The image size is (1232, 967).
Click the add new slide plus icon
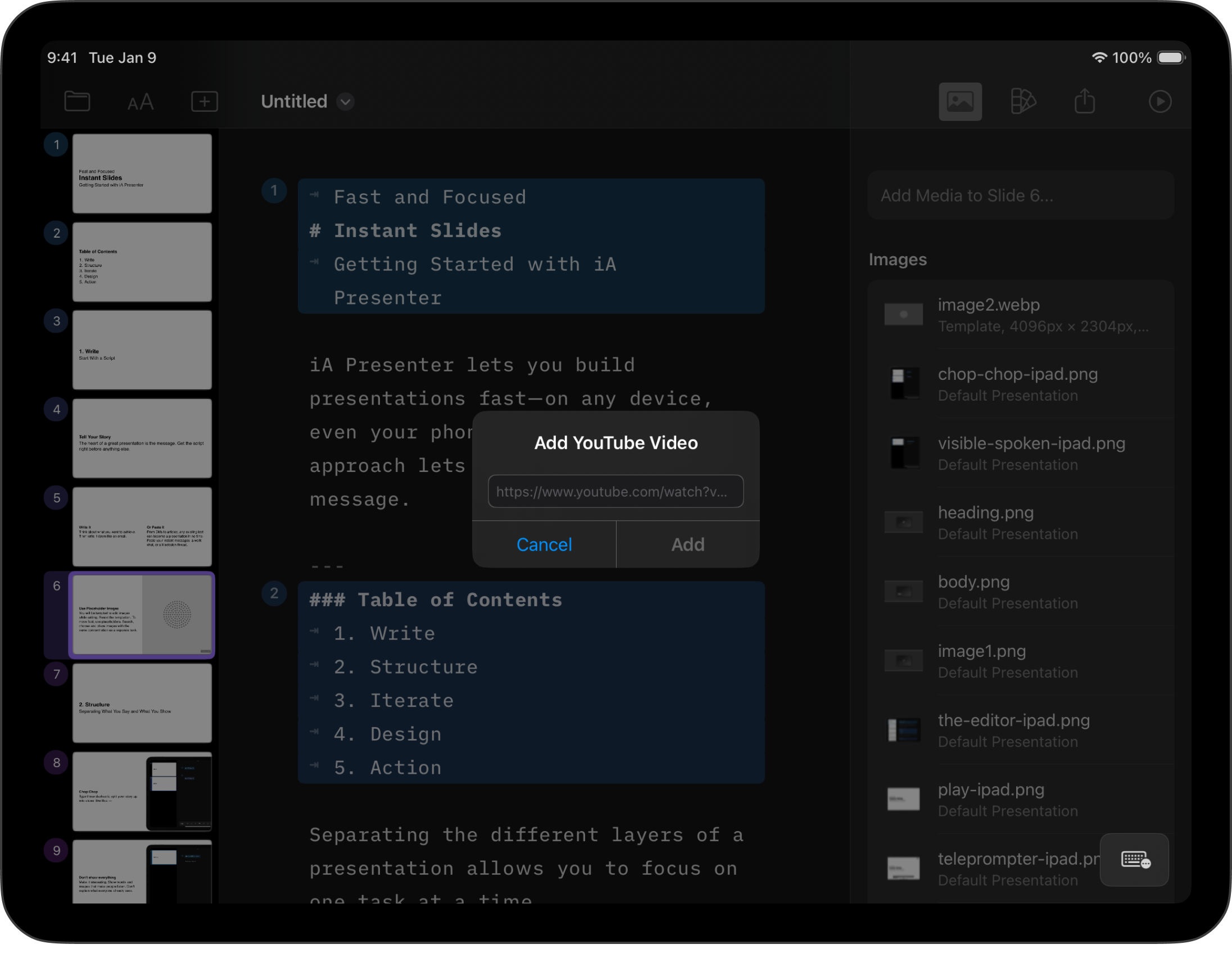(x=205, y=101)
